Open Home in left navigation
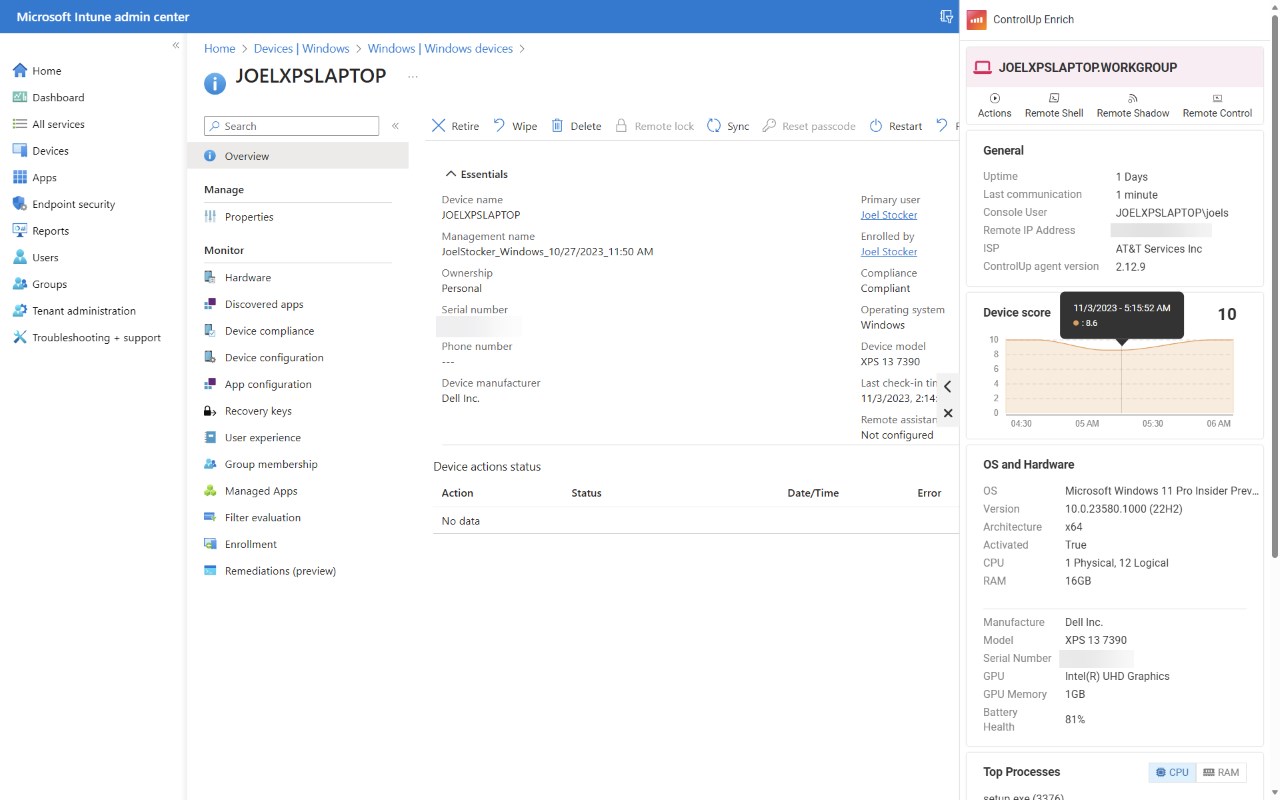Image resolution: width=1280 pixels, height=800 pixels. click(37, 71)
